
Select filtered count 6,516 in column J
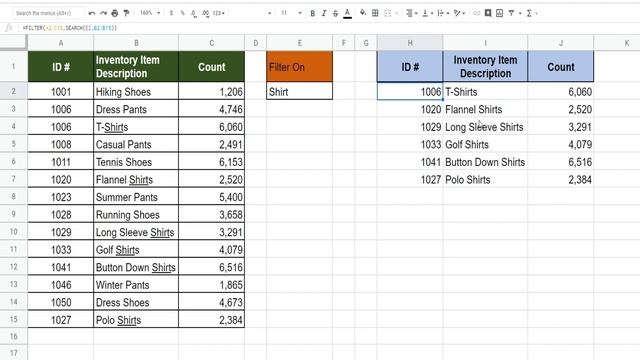click(x=560, y=162)
